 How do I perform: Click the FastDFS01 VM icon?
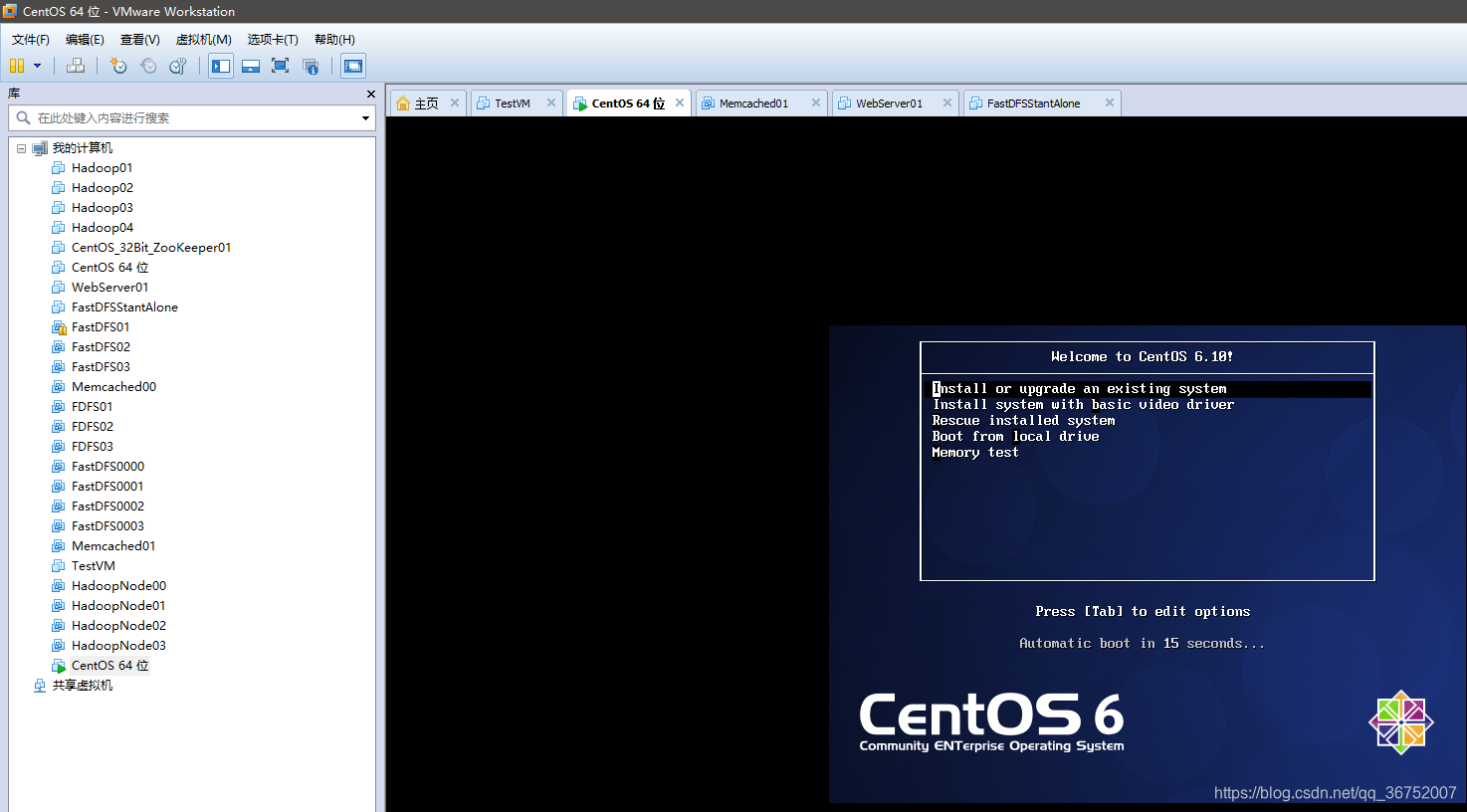click(59, 327)
